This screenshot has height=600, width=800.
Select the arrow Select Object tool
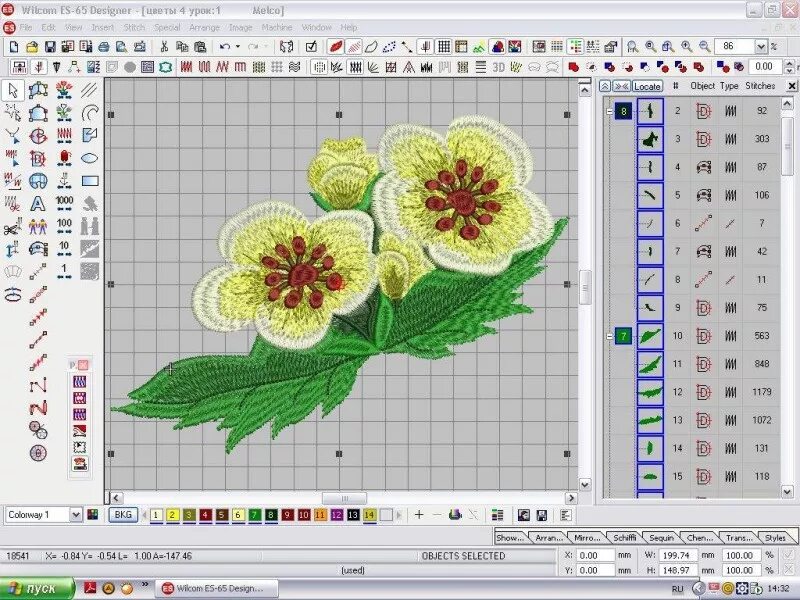tap(13, 90)
